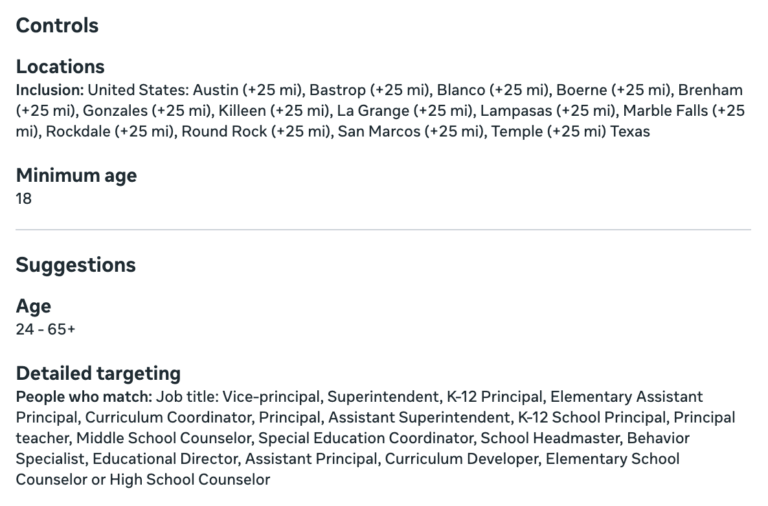768x506 pixels.
Task: Click the Controls heading
Action: 57,25
